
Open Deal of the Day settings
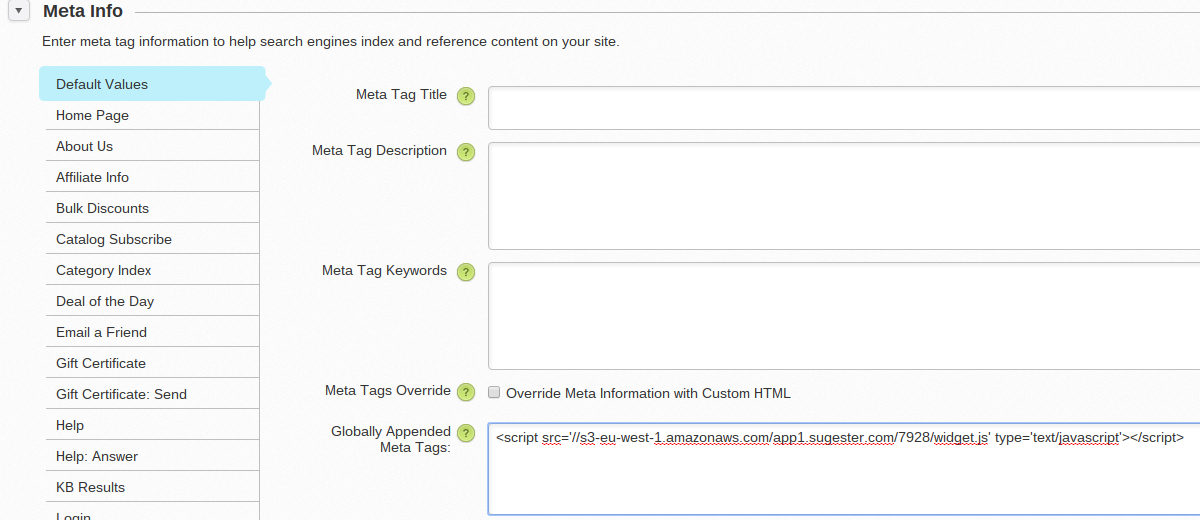[105, 301]
